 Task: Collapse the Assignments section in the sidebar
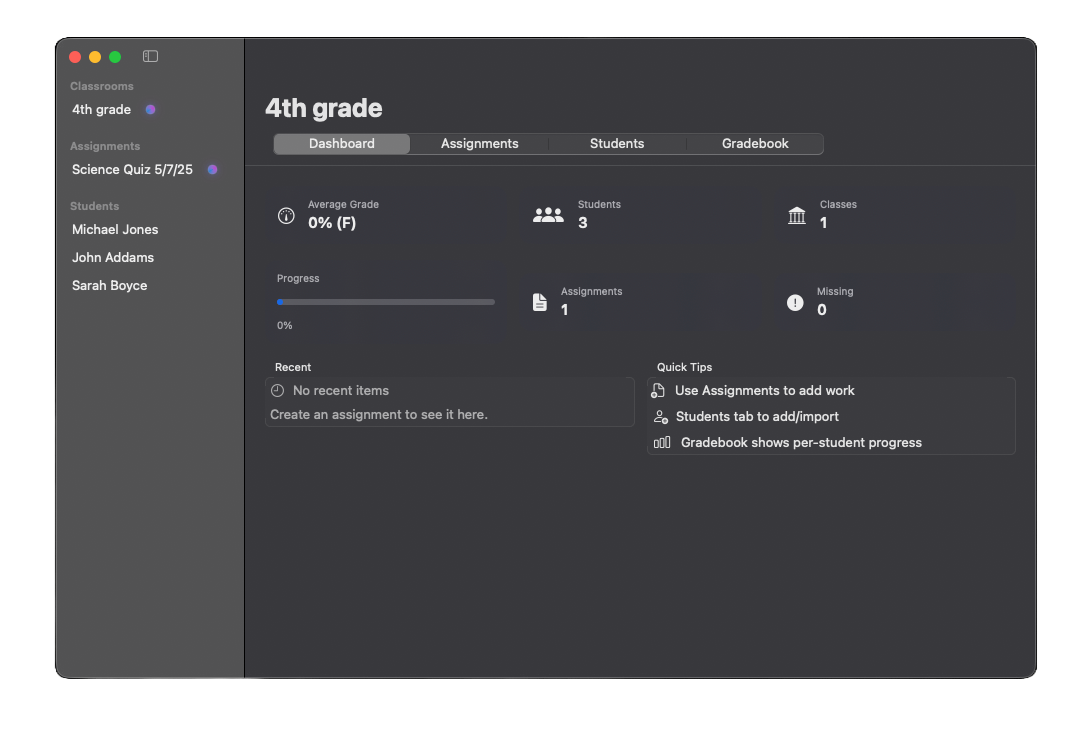click(x=104, y=145)
